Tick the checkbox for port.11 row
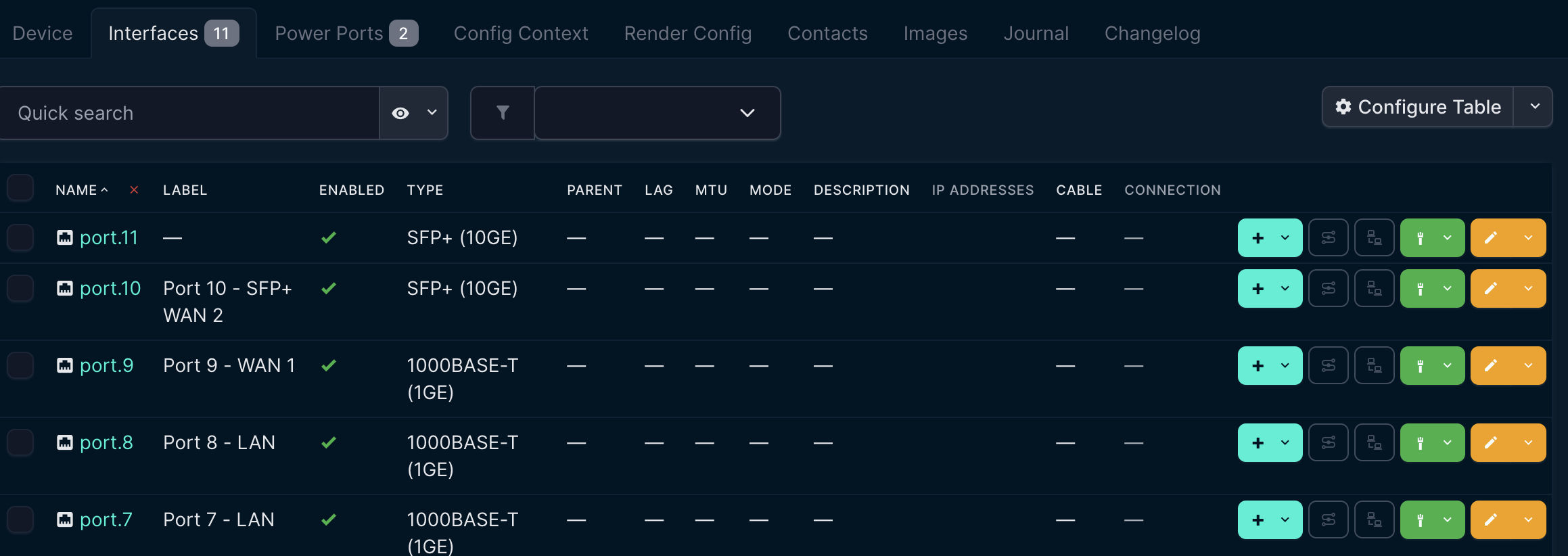1568x556 pixels. pos(20,238)
